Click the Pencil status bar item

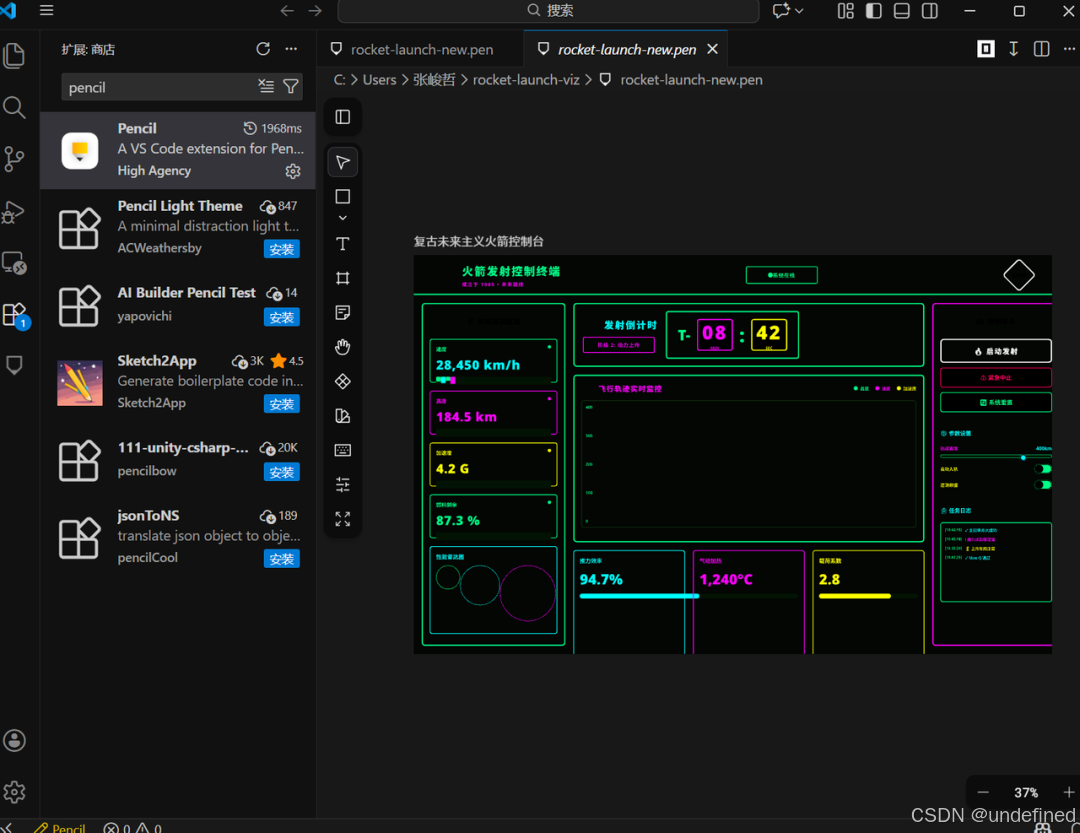point(60,827)
